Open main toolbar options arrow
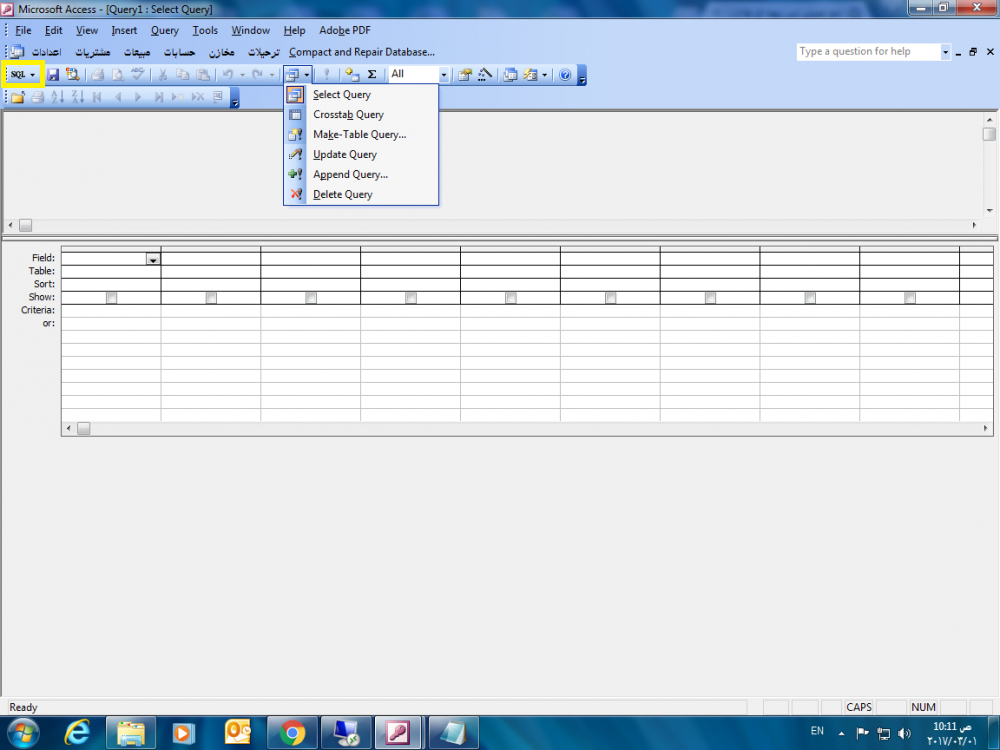Screen dimensions: 1000x750 [x=582, y=75]
